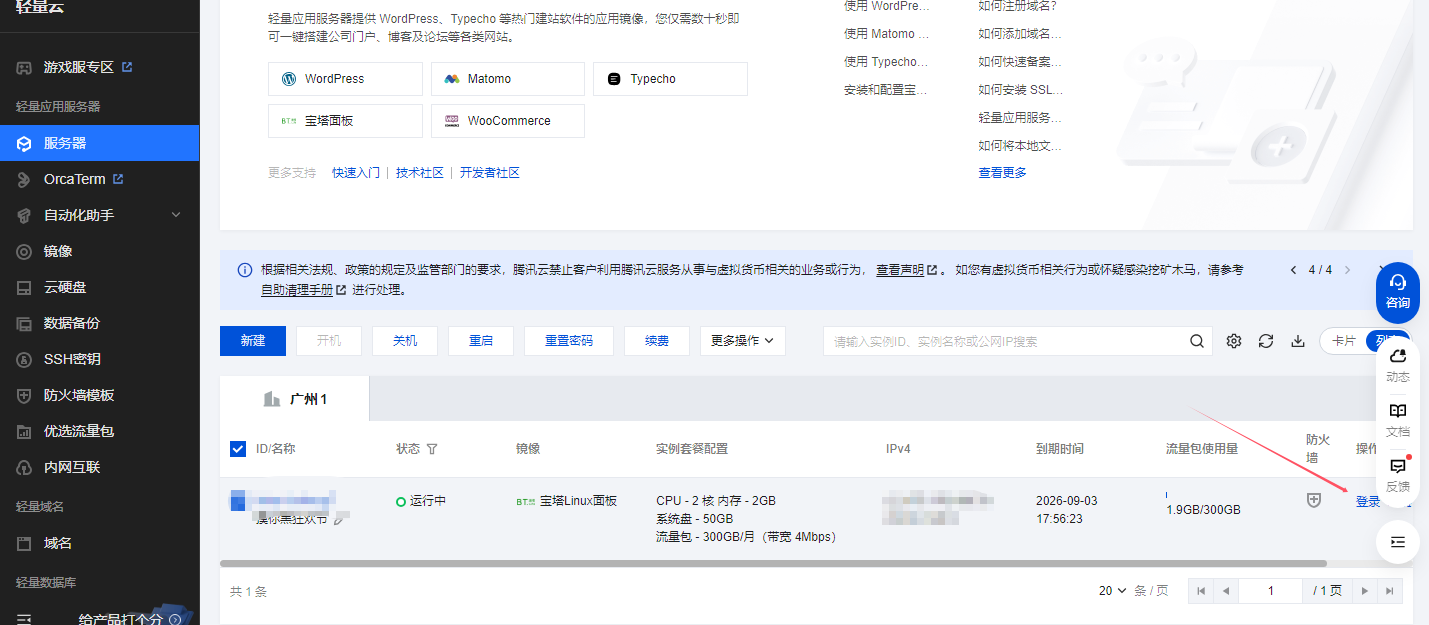
Task: Click the info icon in the notice banner
Action: click(244, 270)
